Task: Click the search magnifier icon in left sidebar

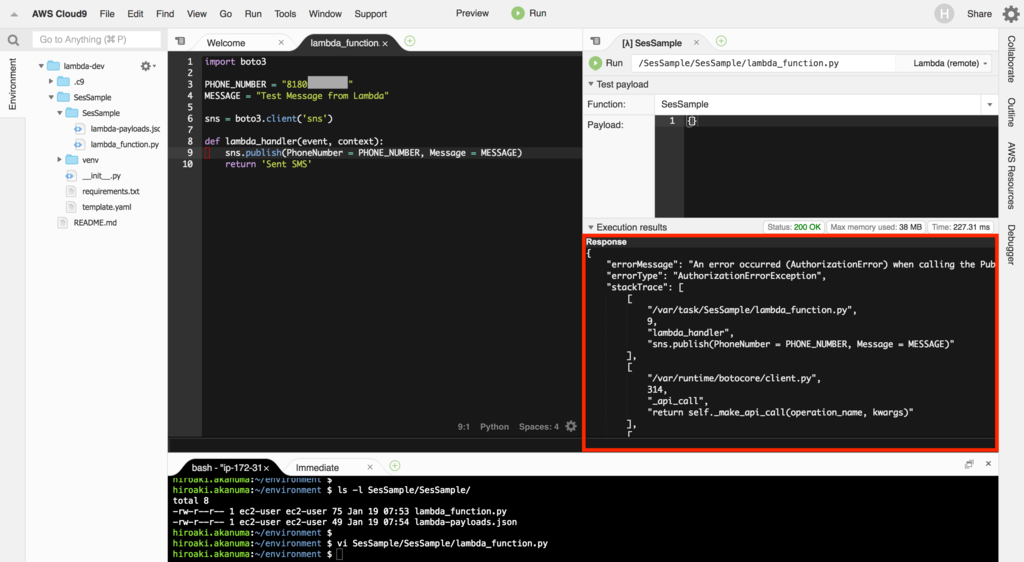Action: tap(13, 40)
